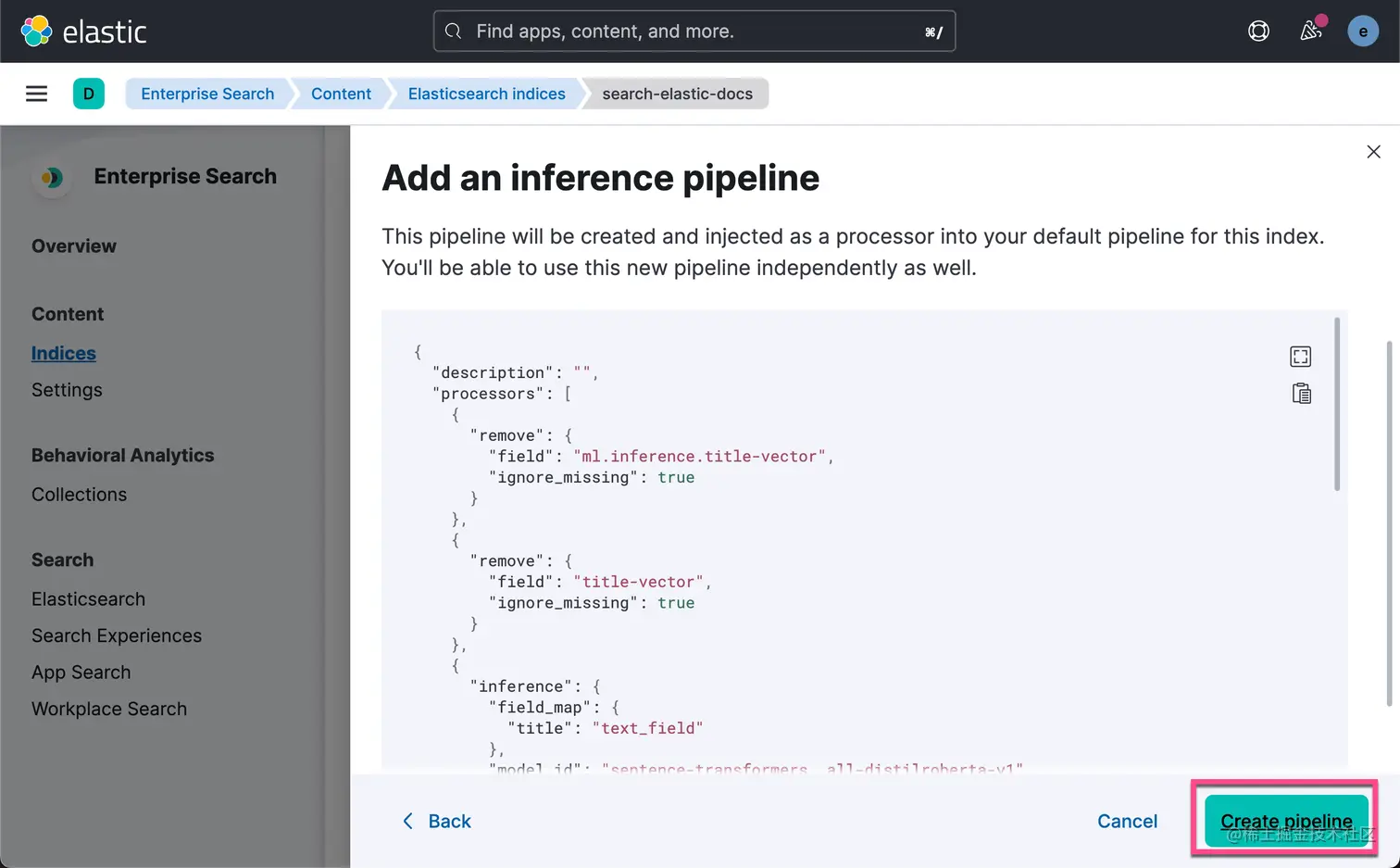Open App Search in the sidebar

pos(81,673)
